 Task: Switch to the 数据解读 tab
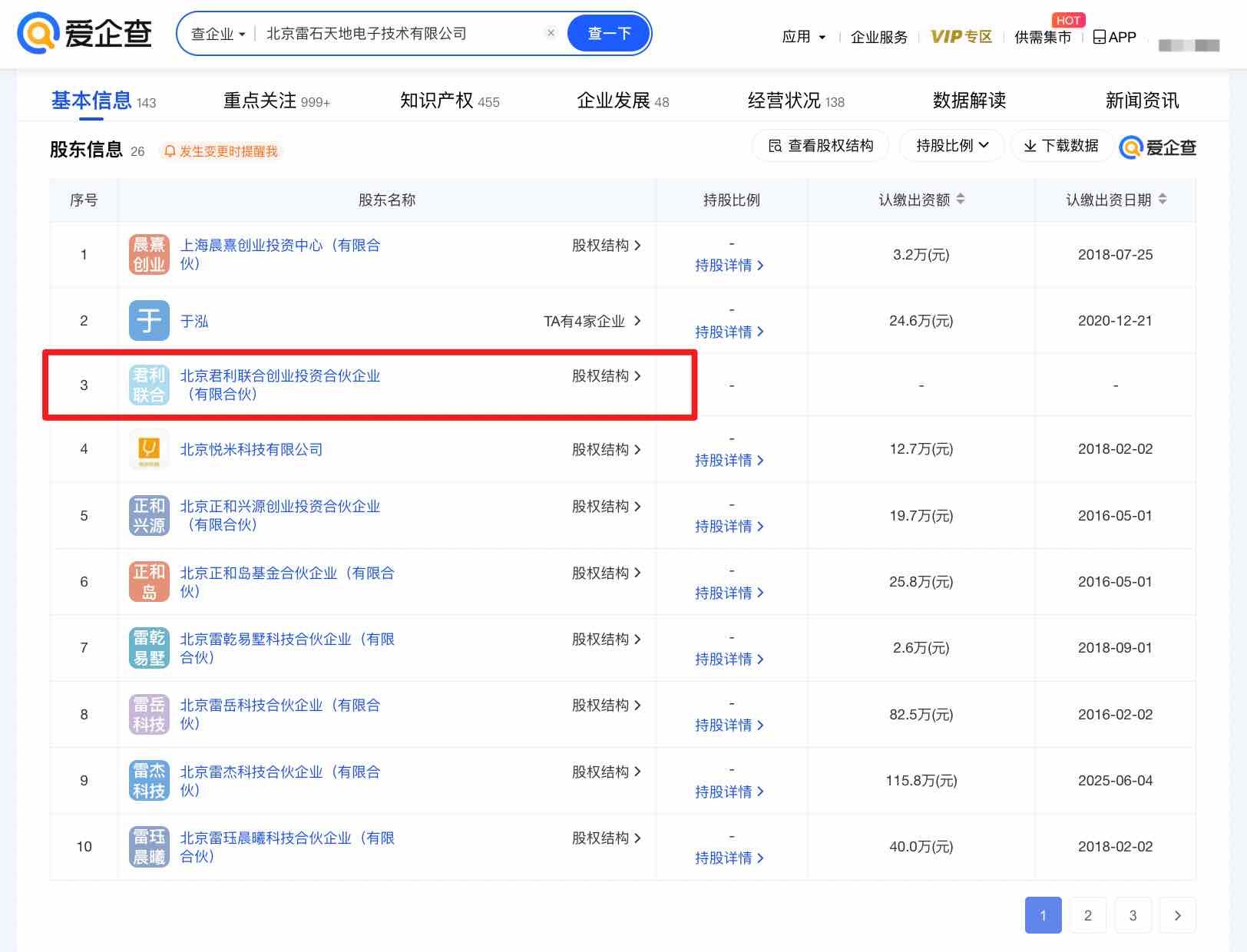(969, 101)
